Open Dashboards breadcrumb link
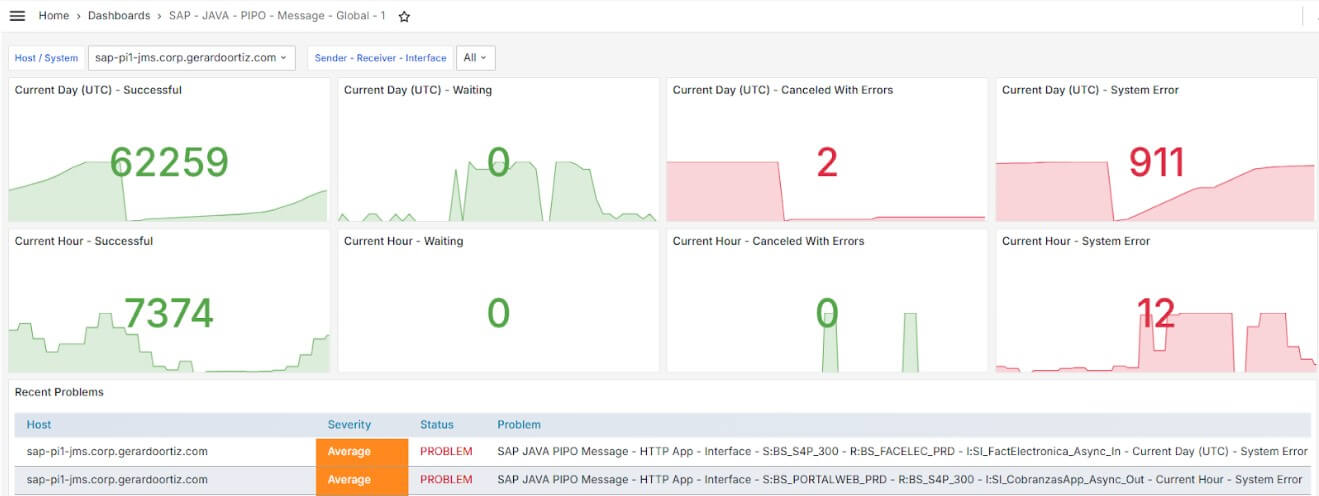This screenshot has height=496, width=1319. pyautogui.click(x=119, y=16)
